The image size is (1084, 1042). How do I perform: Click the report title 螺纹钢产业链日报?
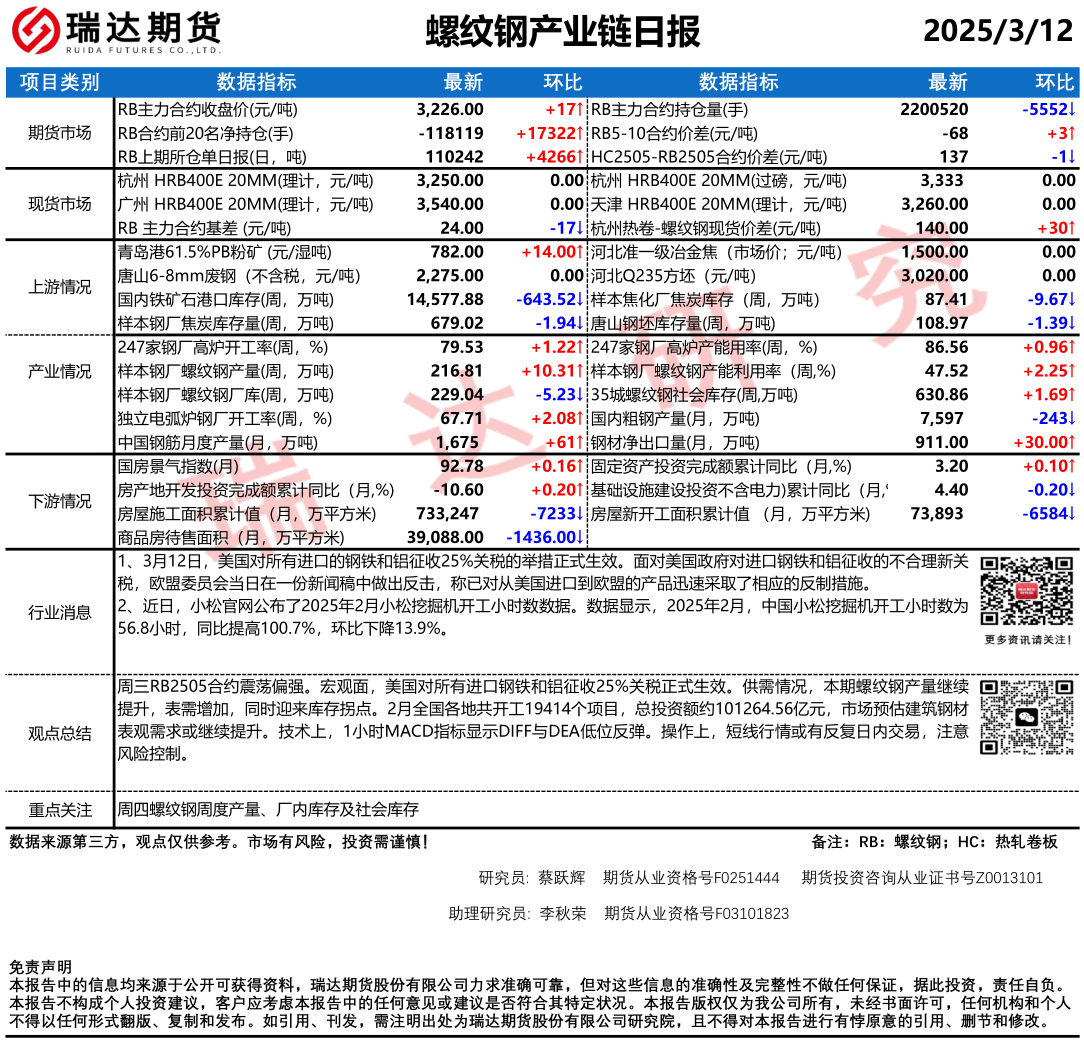tap(563, 32)
